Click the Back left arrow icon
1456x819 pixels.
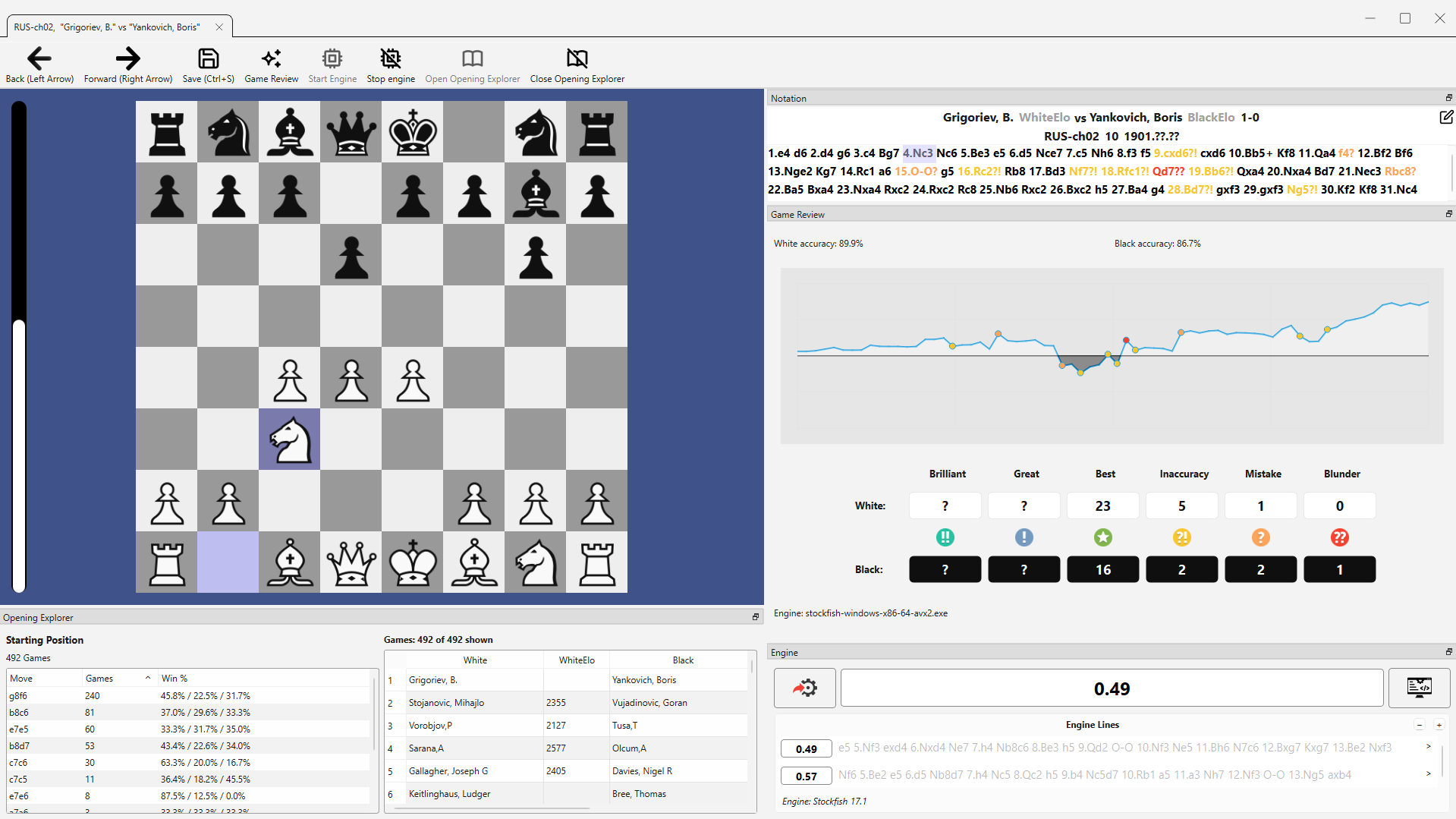(39, 58)
